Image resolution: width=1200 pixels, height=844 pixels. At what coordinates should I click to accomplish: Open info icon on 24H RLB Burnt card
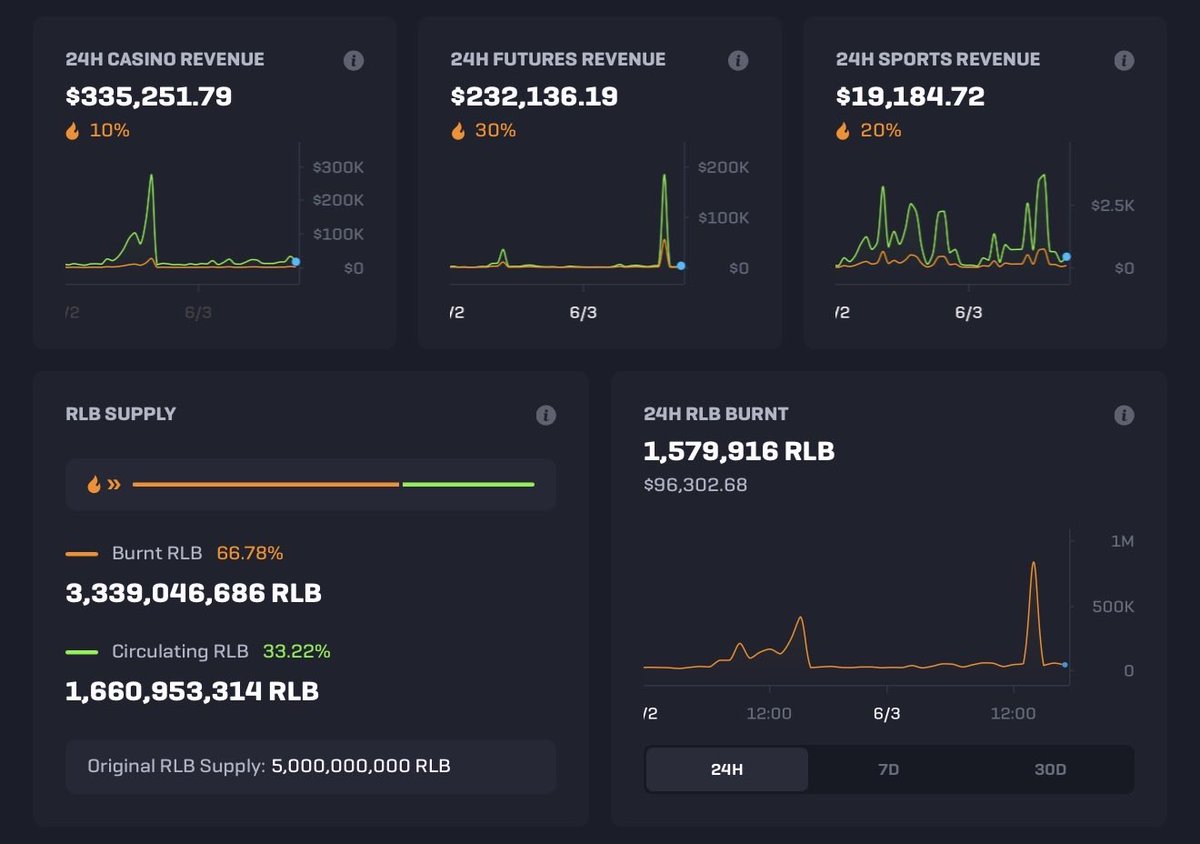click(1124, 414)
